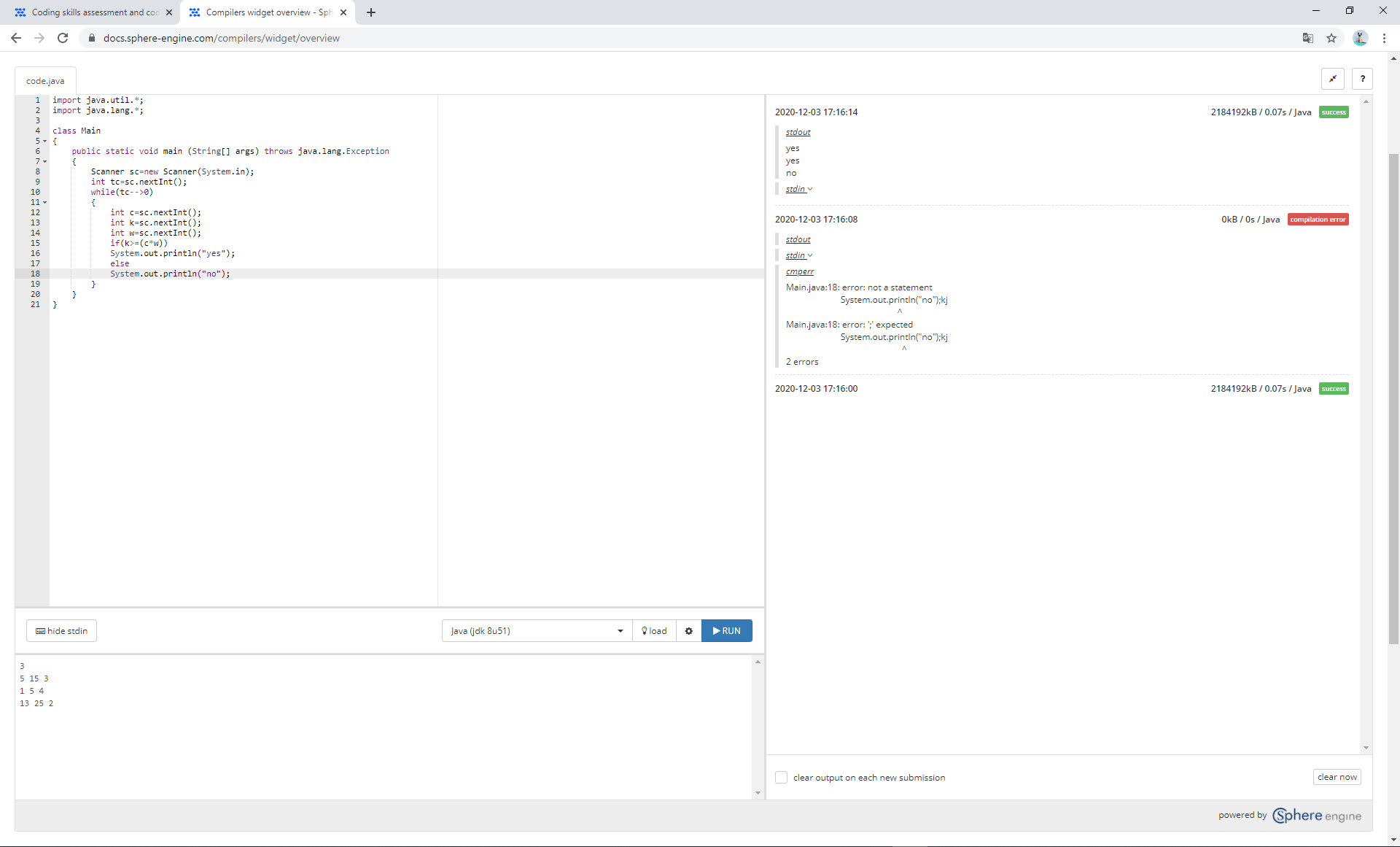Click the browser back arrow
Image resolution: width=1400 pixels, height=847 pixels.
click(16, 38)
